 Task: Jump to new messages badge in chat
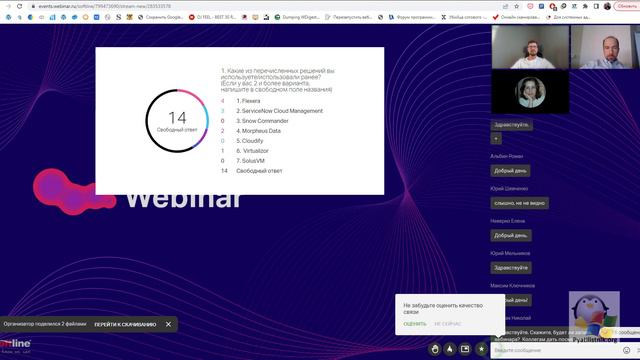(x=621, y=332)
